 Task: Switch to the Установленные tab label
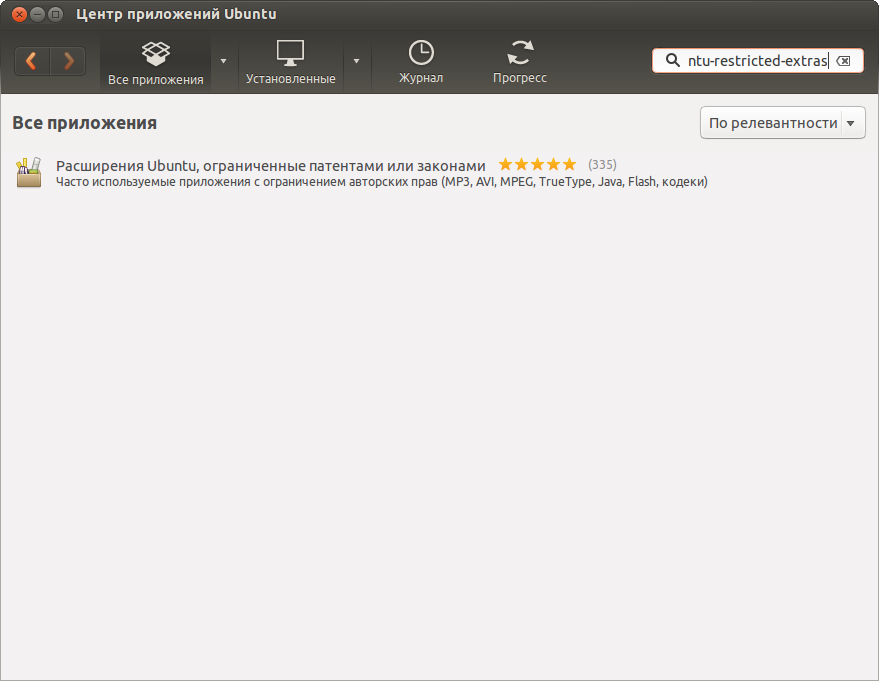click(290, 79)
